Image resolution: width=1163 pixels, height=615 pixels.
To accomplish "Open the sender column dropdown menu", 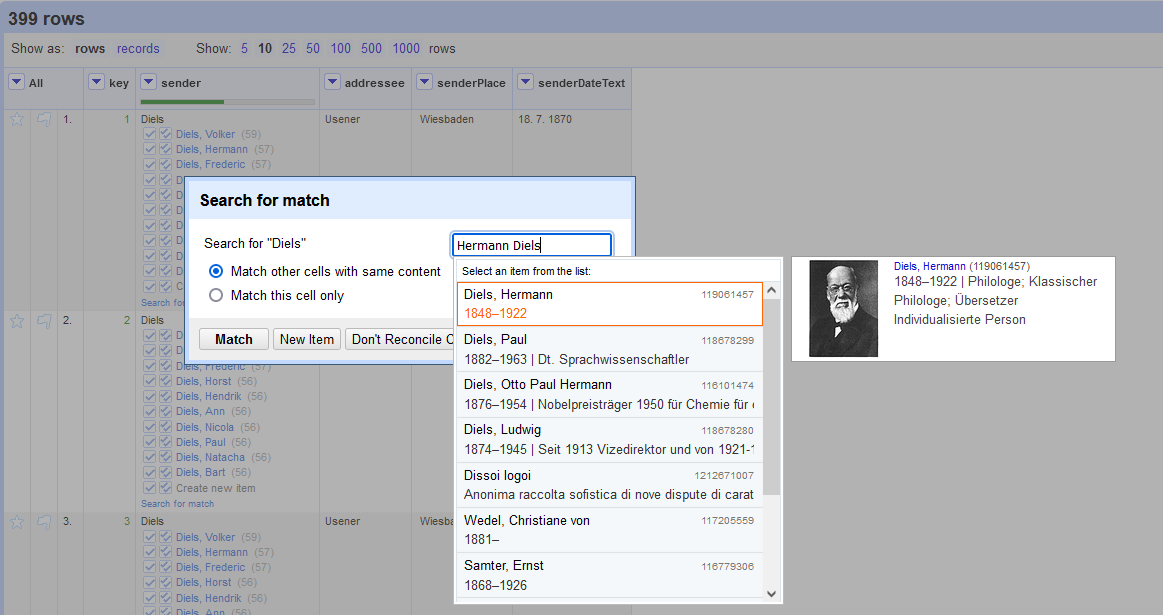I will tap(148, 82).
